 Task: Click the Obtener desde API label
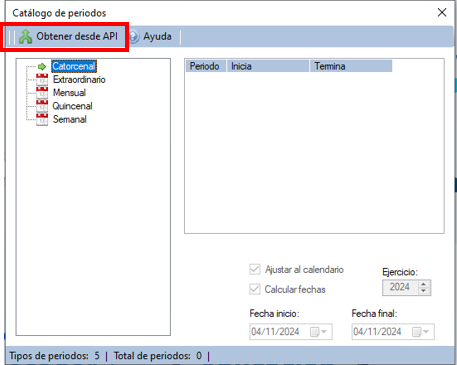click(x=77, y=36)
